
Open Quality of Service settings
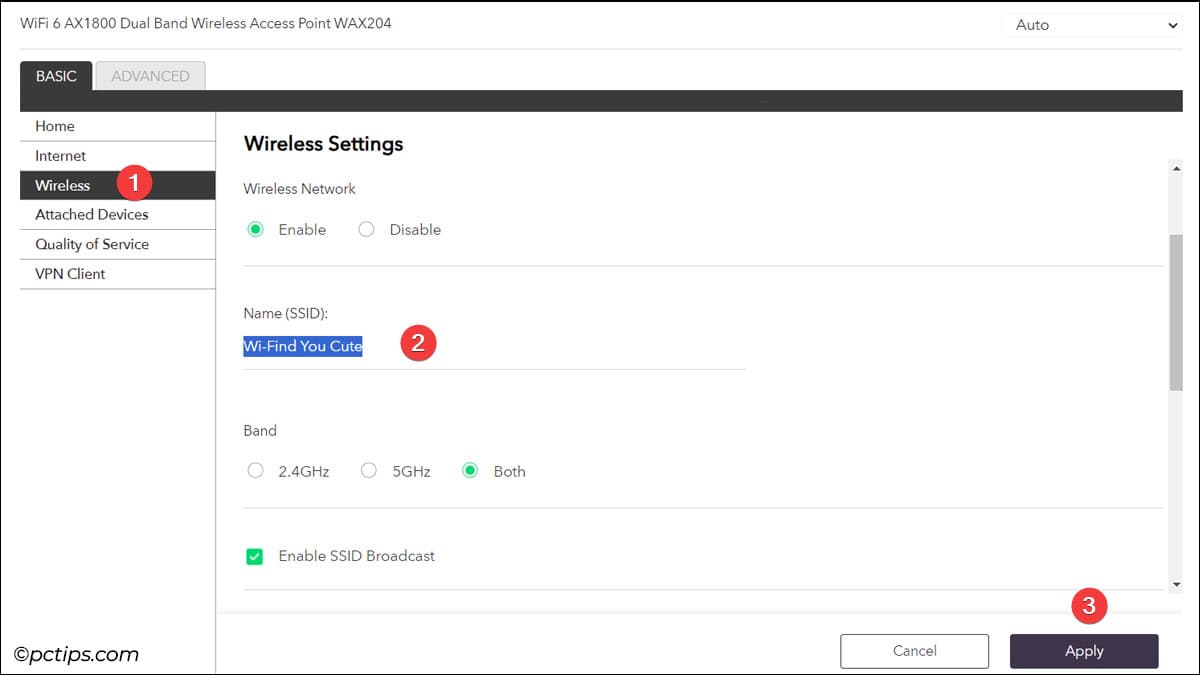[x=117, y=244]
